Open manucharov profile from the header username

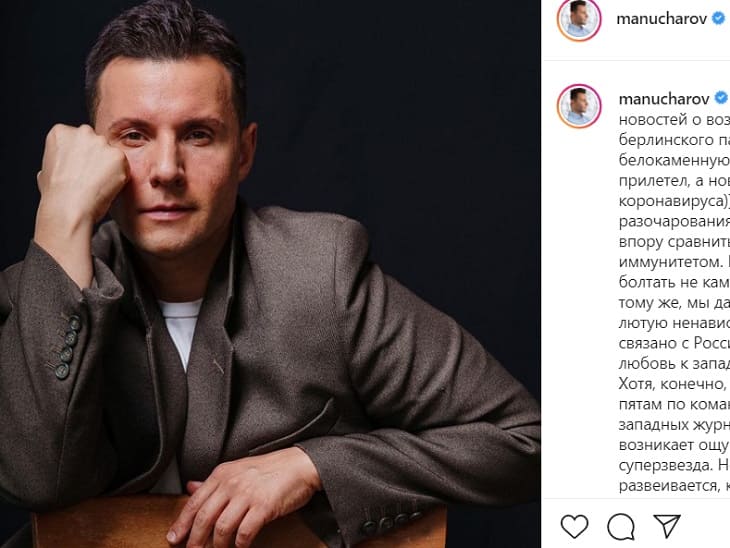663,19
